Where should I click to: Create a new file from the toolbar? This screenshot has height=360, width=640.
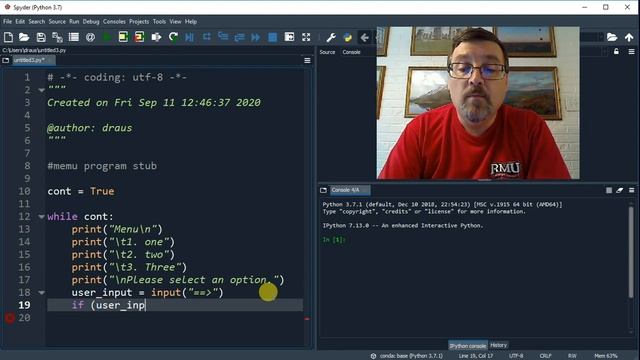8,37
